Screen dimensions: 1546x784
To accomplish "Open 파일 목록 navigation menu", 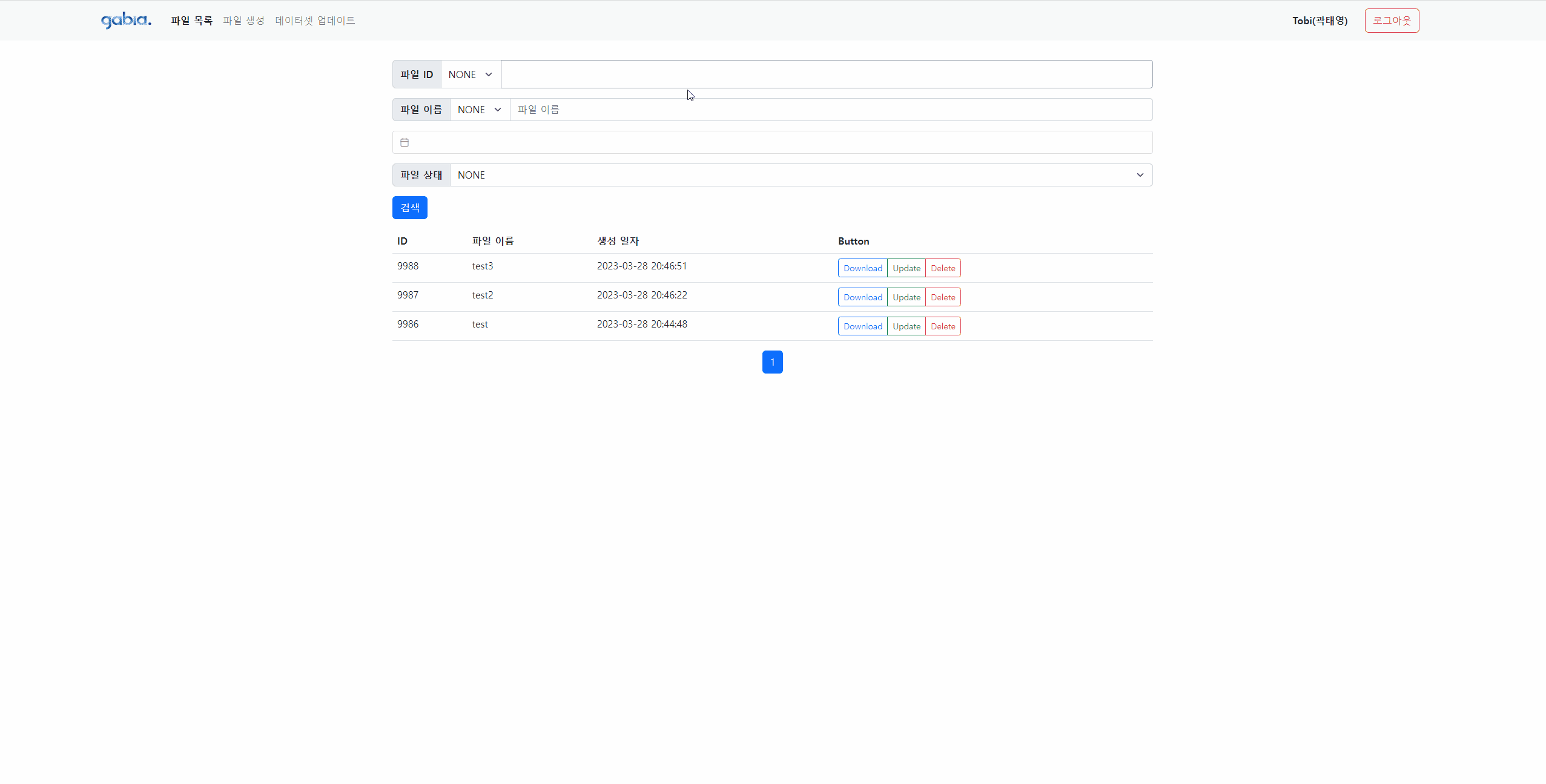I will (x=191, y=21).
